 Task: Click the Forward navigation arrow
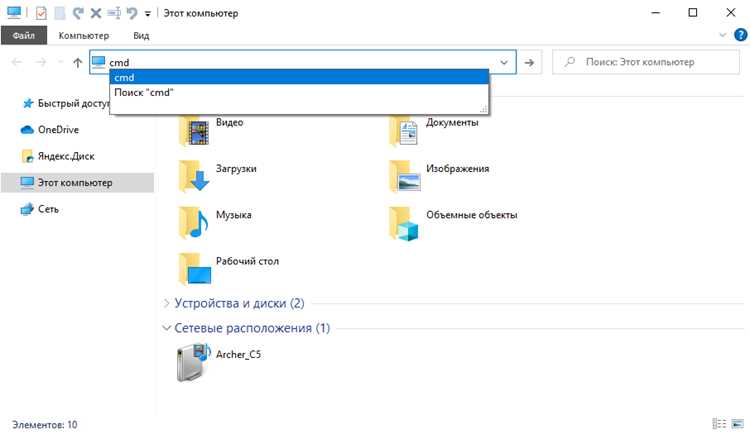click(41, 62)
